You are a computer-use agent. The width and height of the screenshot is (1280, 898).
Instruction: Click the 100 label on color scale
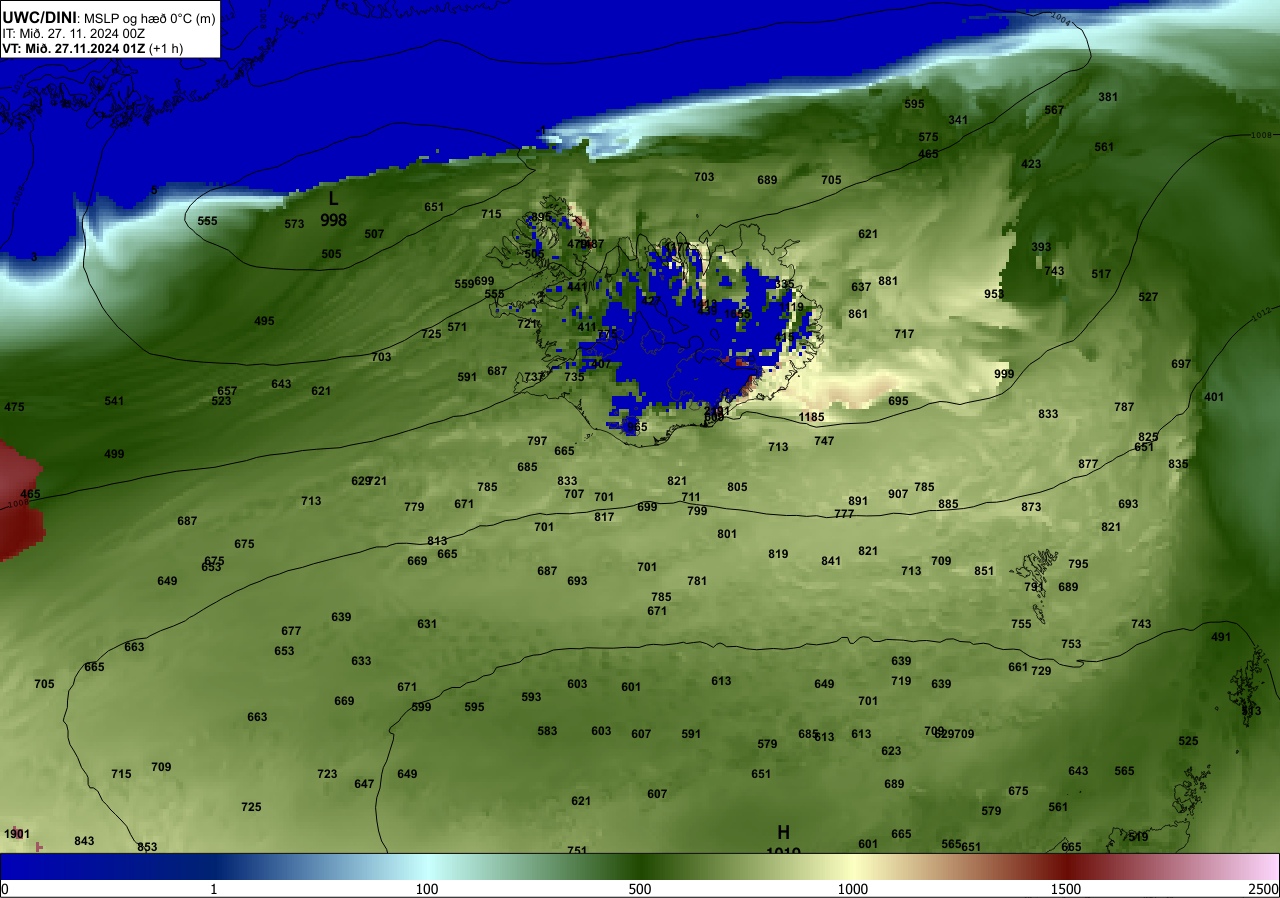click(x=427, y=889)
